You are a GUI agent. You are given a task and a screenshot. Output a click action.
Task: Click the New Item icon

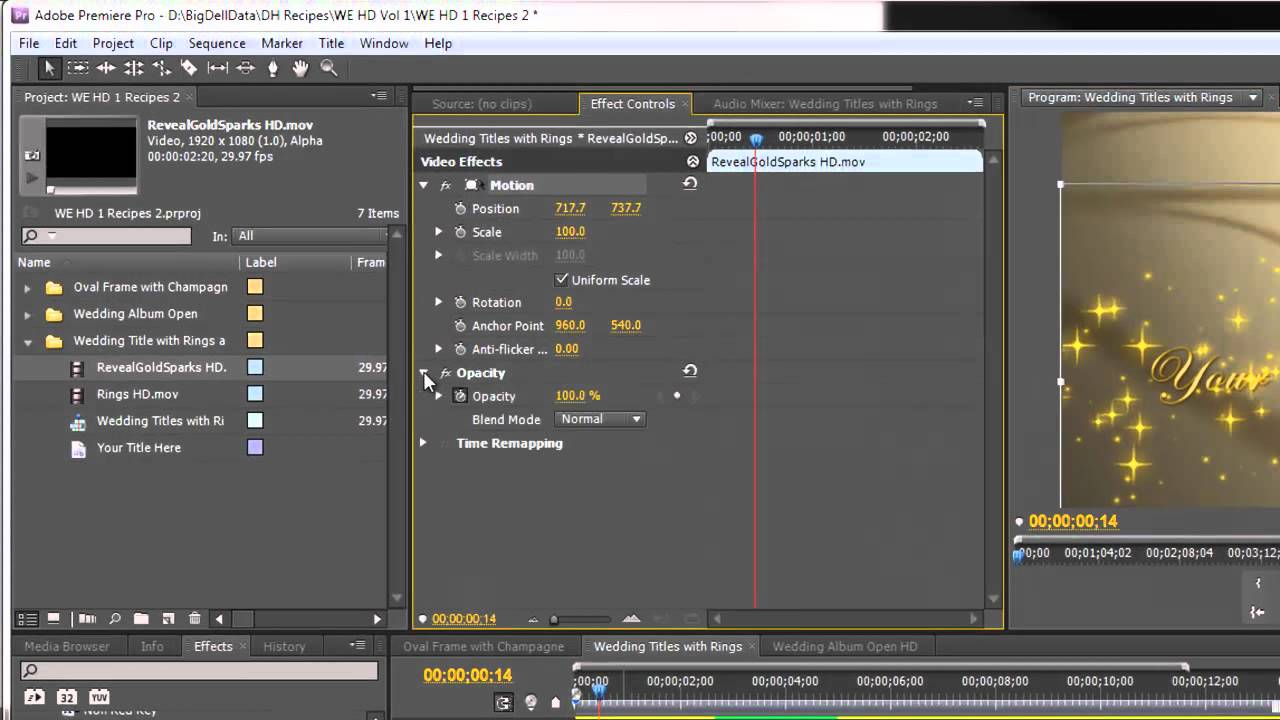tap(168, 619)
